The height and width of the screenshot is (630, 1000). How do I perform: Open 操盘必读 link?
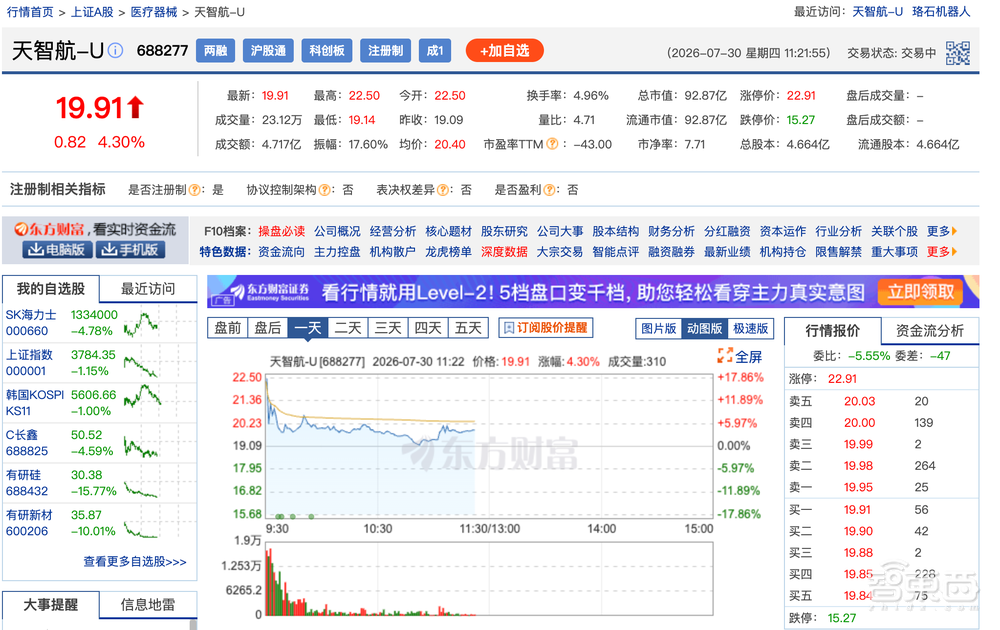tap(281, 231)
